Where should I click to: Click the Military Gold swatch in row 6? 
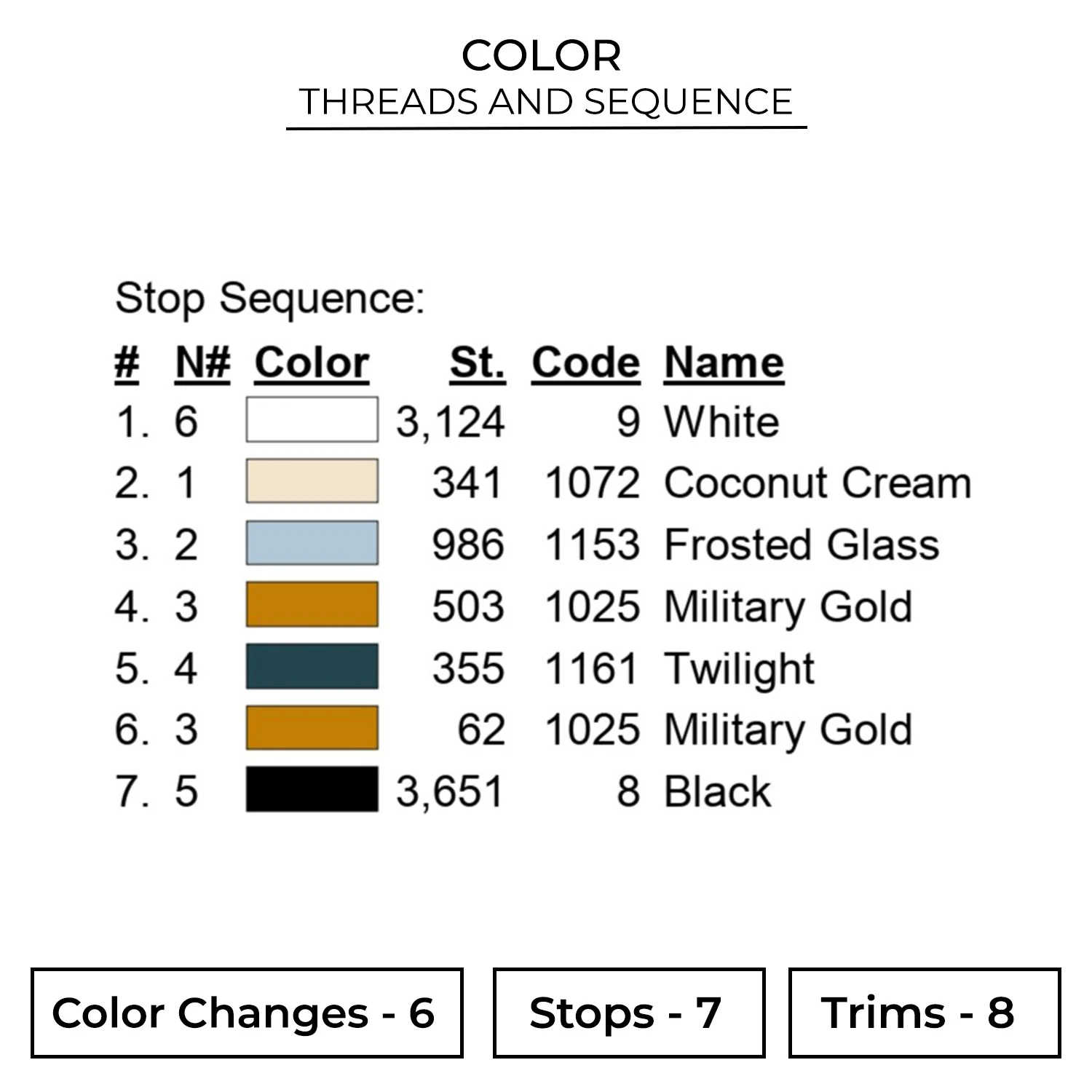coord(312,728)
